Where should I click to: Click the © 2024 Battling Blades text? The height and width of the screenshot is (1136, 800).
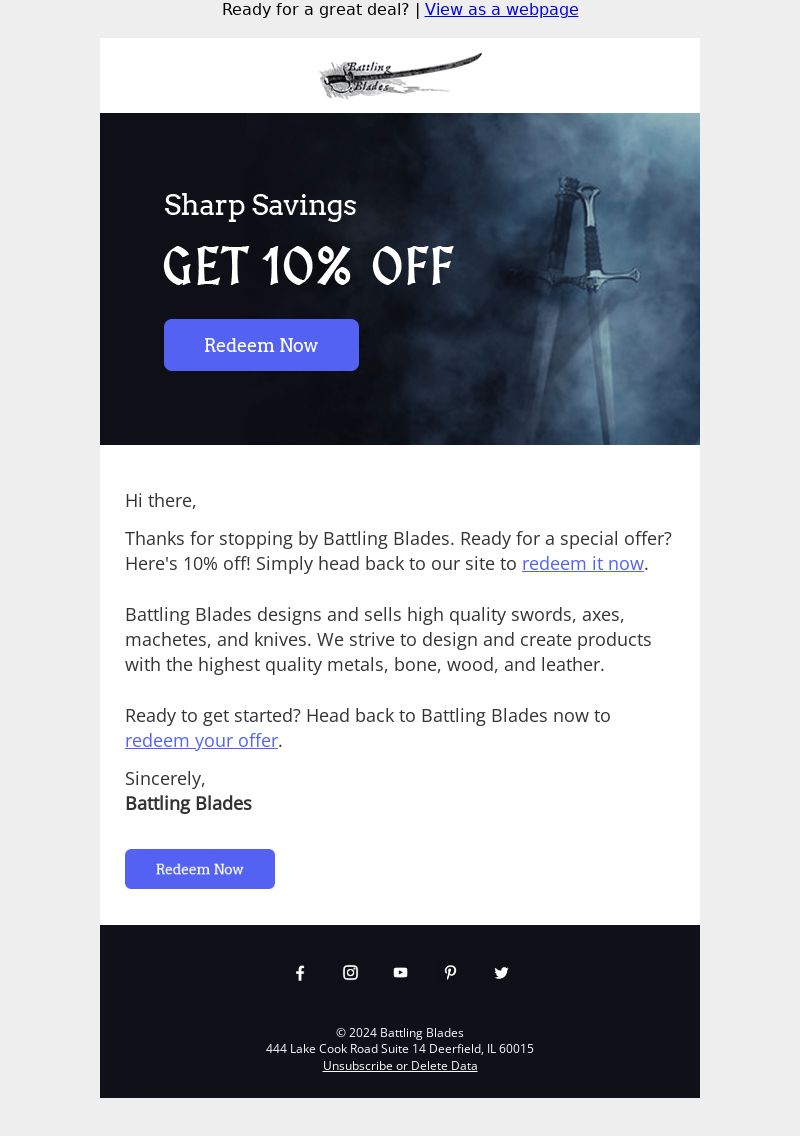pos(400,1032)
